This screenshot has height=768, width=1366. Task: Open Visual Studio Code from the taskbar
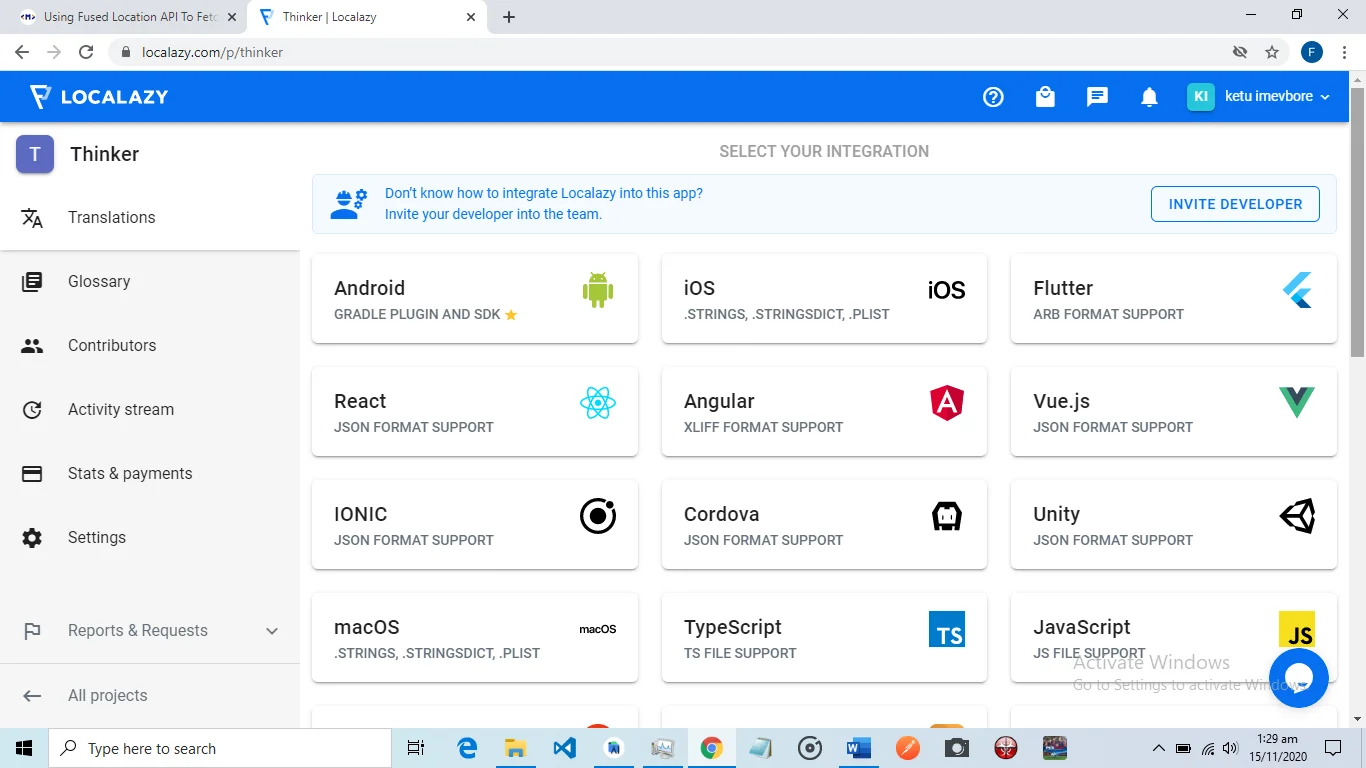(x=564, y=748)
